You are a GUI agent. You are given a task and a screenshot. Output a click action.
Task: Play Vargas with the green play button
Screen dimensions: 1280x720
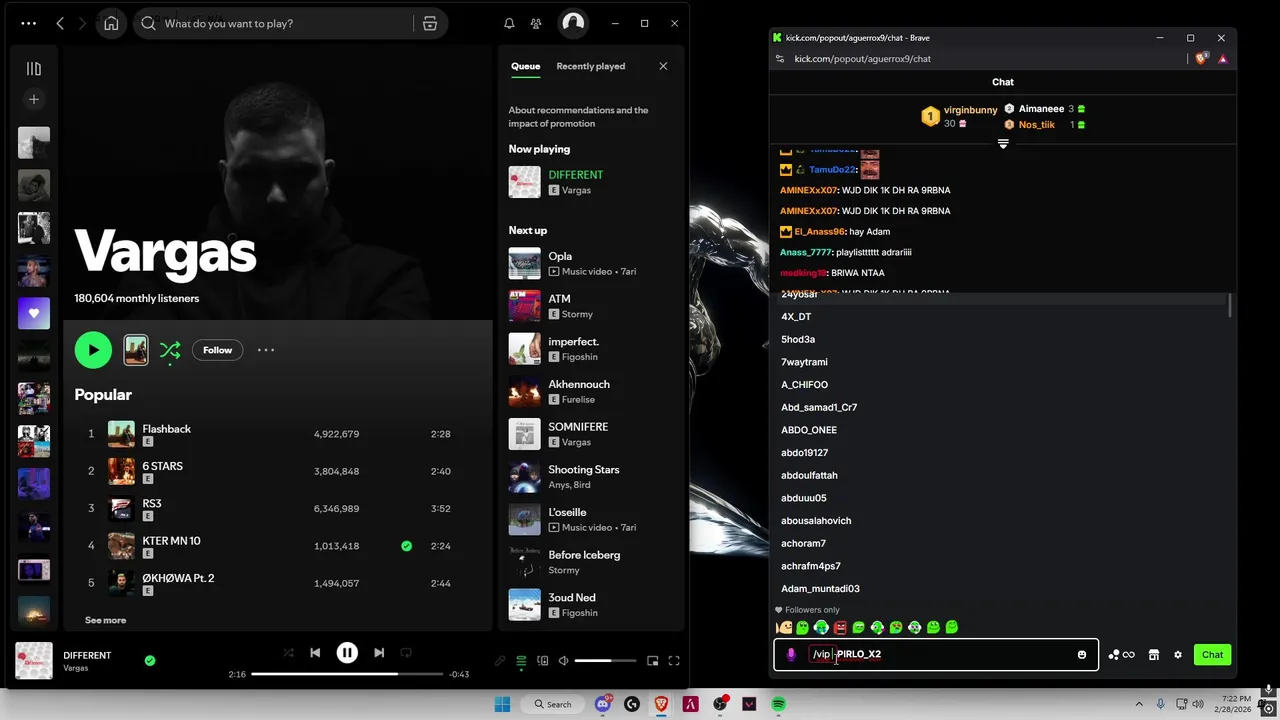[93, 350]
